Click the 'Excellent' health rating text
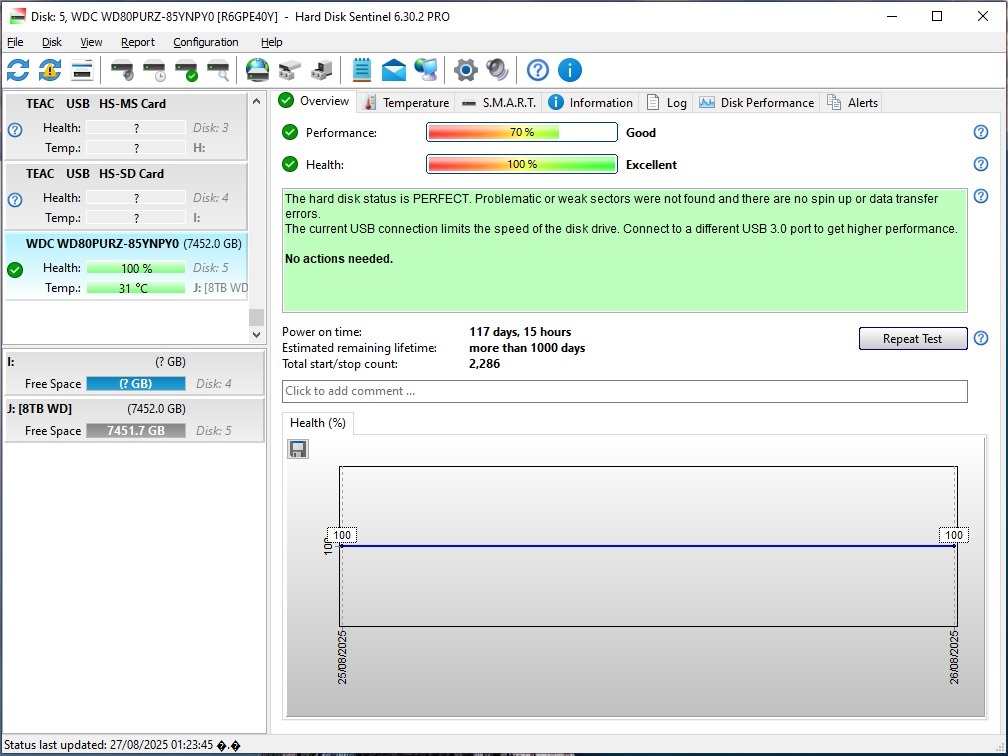Viewport: 1008px width, 756px height. (x=651, y=165)
